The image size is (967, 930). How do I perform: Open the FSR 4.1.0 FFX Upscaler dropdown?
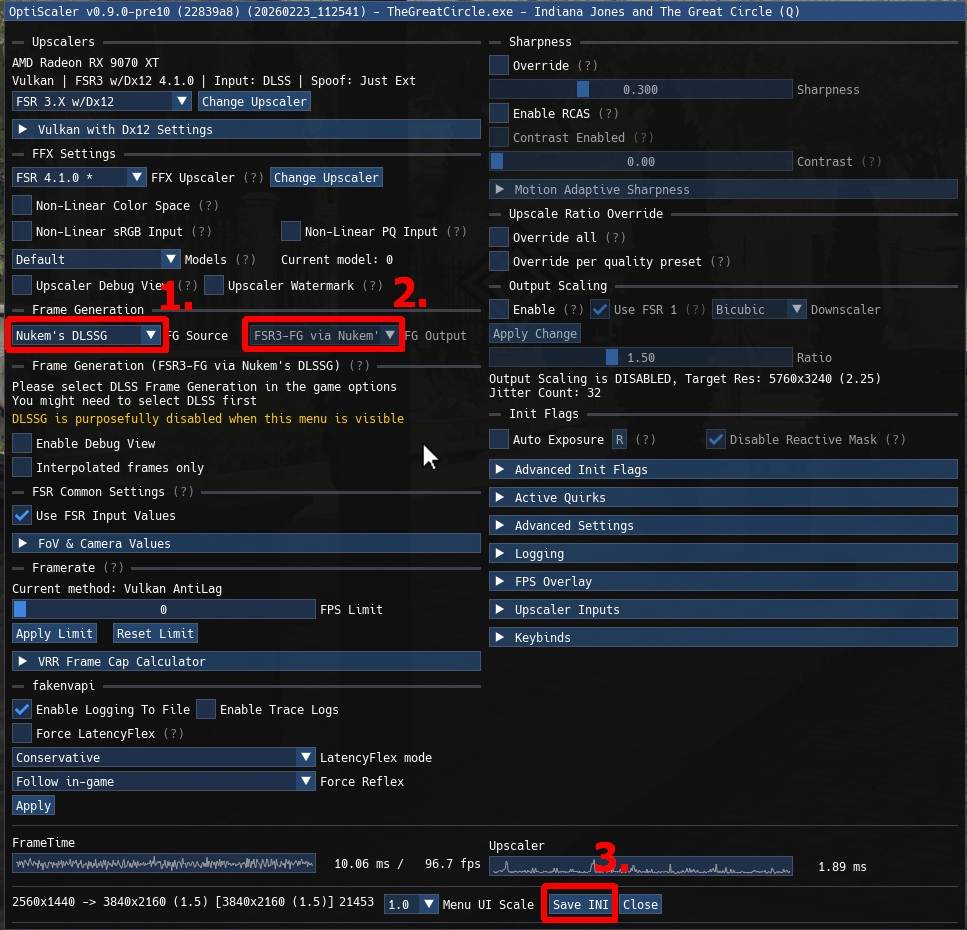79,178
